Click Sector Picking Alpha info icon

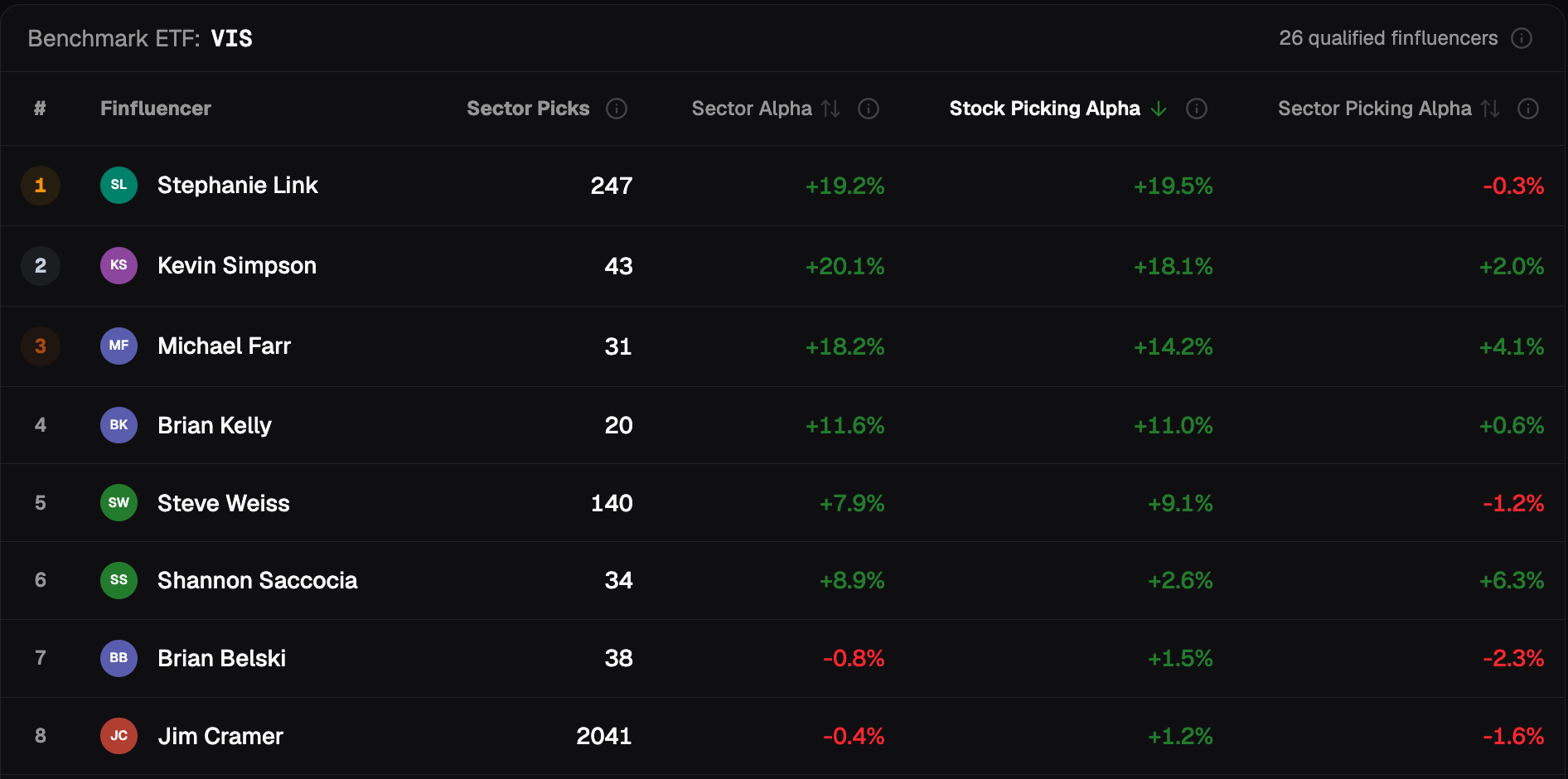1528,109
